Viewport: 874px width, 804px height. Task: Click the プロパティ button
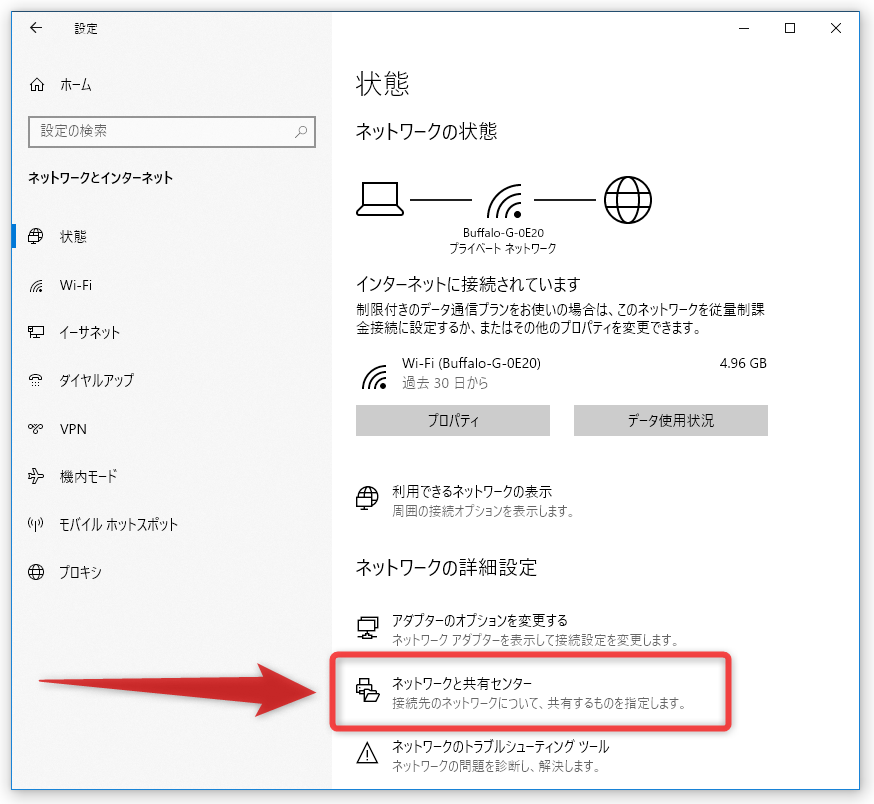click(x=453, y=420)
